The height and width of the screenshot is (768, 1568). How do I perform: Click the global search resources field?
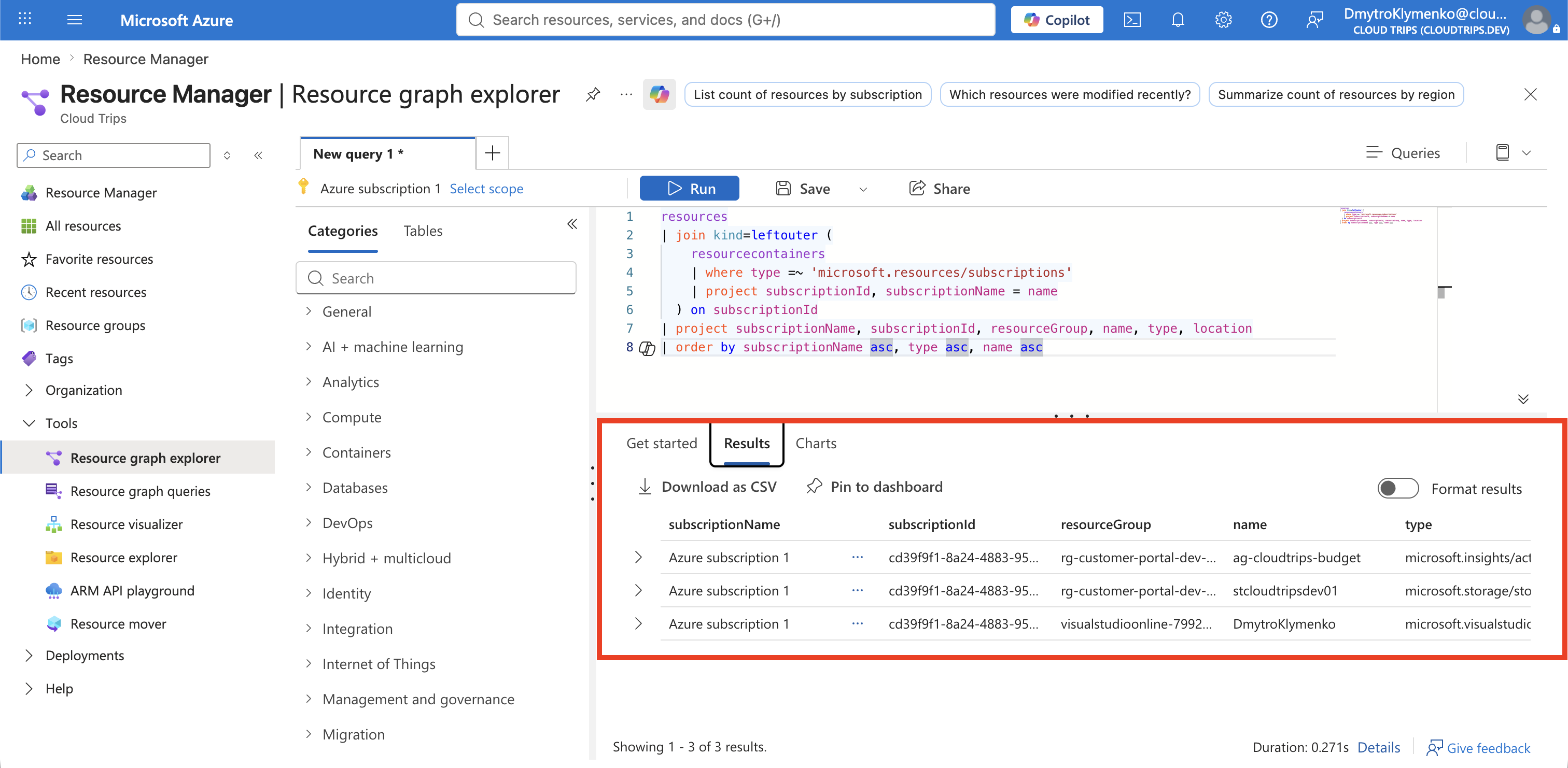click(x=725, y=20)
